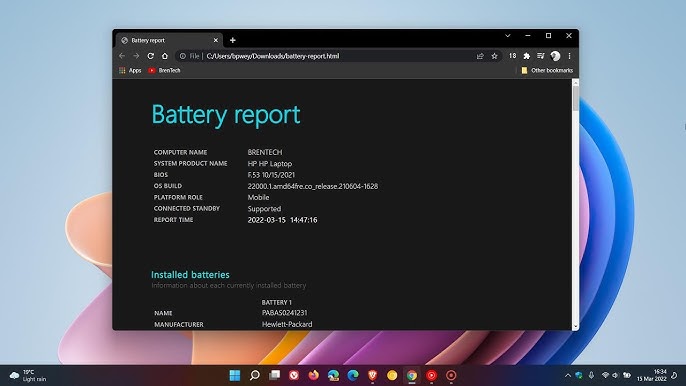
Task: Bookmark this page with the star icon
Action: [x=494, y=56]
